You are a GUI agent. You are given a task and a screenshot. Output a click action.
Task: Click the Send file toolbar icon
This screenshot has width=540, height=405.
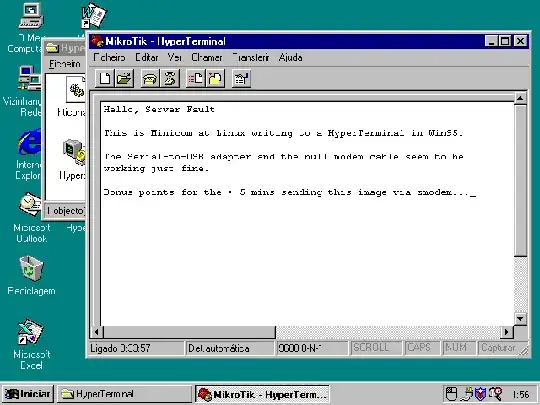196,79
